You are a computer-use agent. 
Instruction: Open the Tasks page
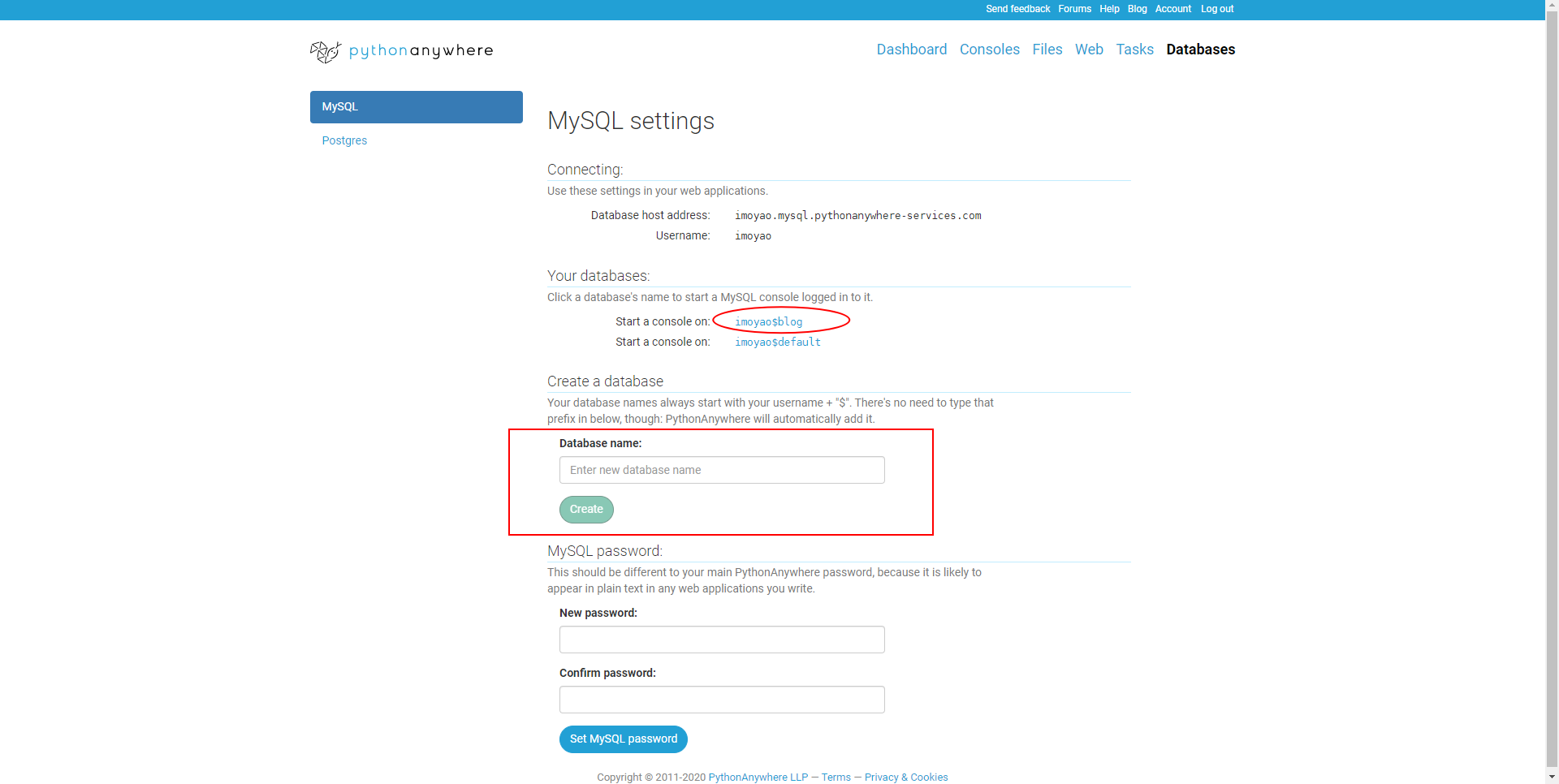point(1134,50)
